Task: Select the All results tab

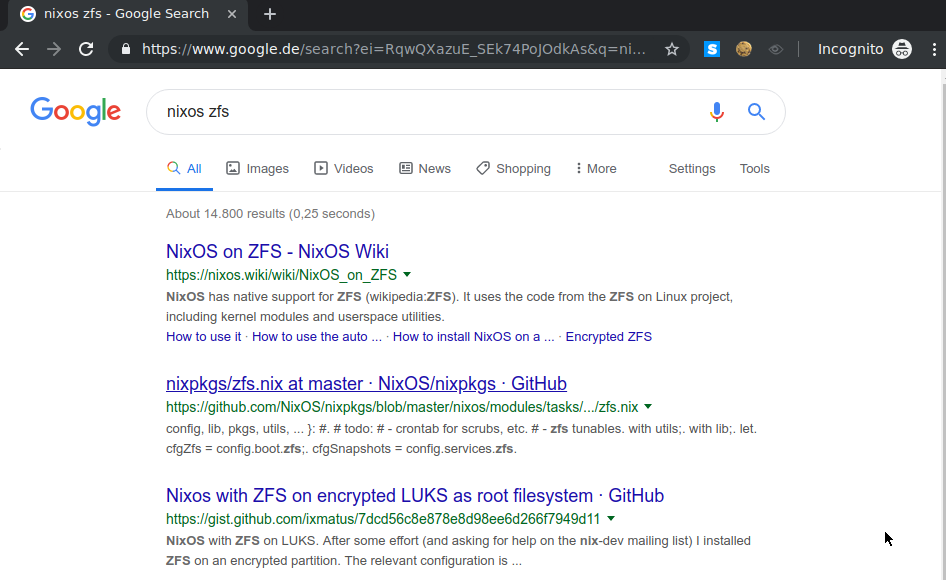Action: 185,169
